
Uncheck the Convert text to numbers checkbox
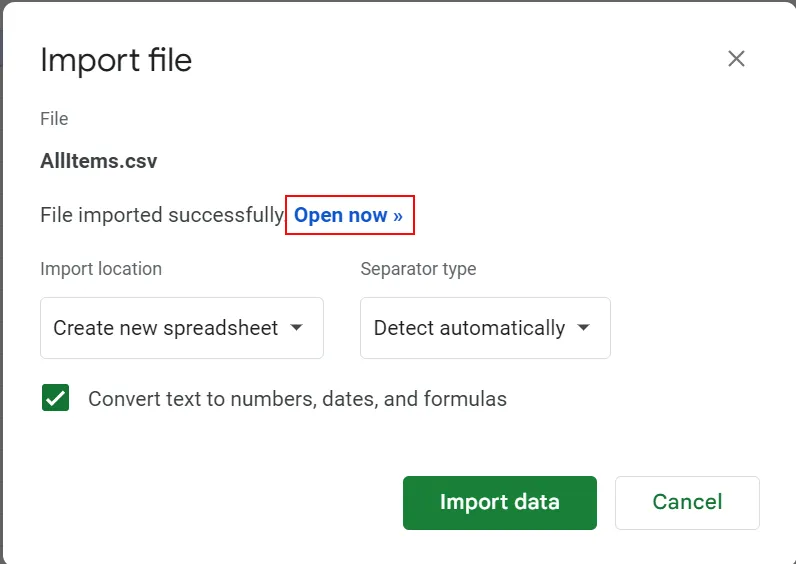(55, 398)
